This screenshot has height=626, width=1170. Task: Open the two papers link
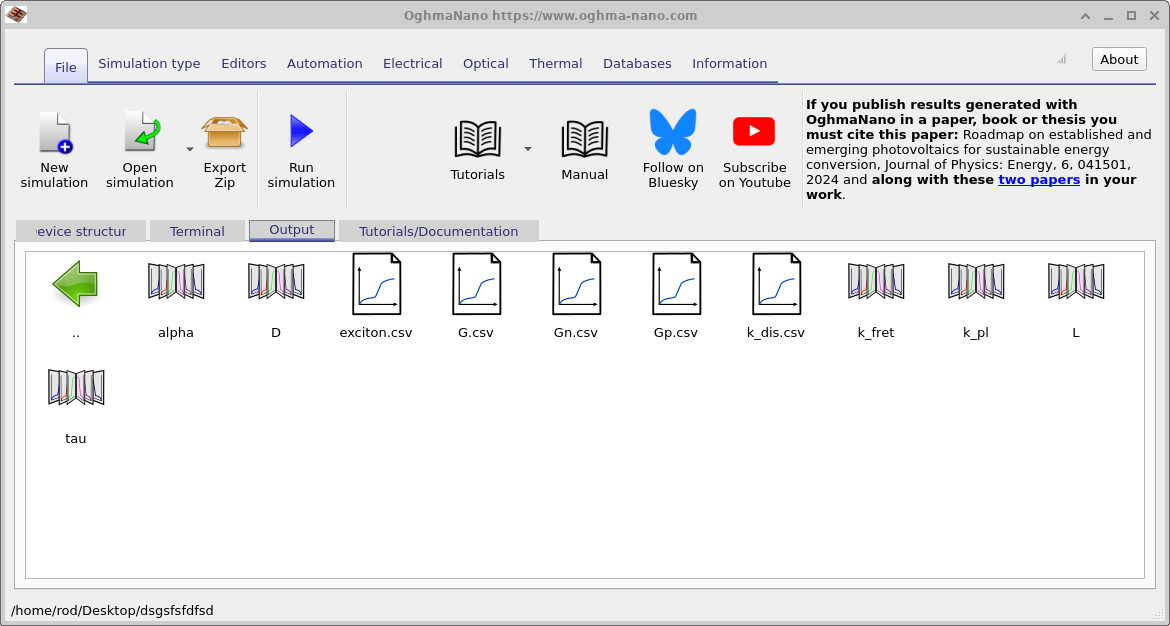point(1039,180)
